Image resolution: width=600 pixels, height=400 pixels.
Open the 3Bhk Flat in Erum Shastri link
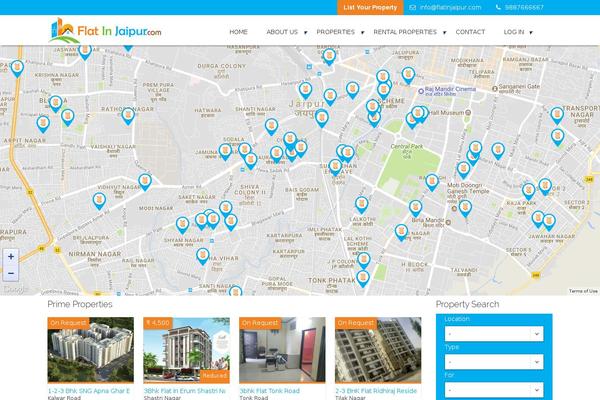[184, 391]
